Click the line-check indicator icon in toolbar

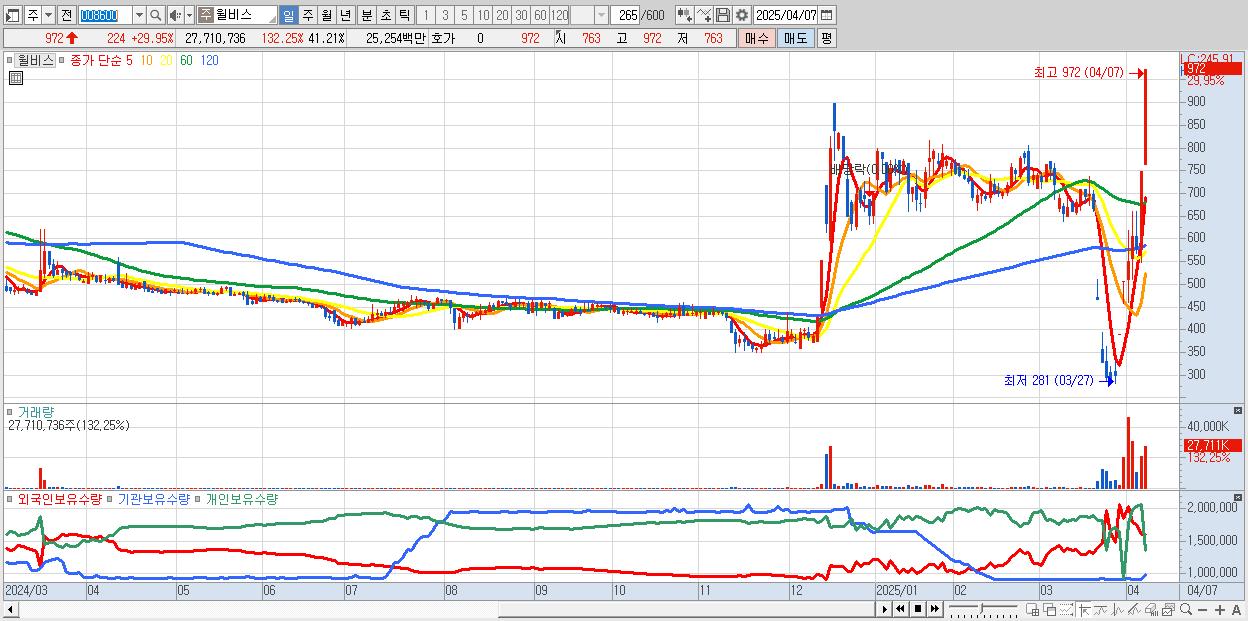point(704,15)
